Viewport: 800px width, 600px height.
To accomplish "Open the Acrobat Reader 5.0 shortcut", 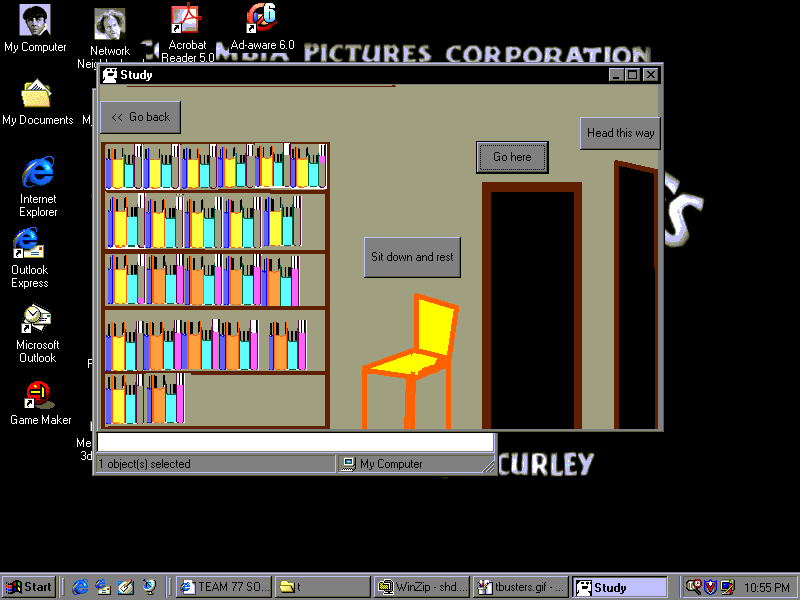I will [x=185, y=20].
